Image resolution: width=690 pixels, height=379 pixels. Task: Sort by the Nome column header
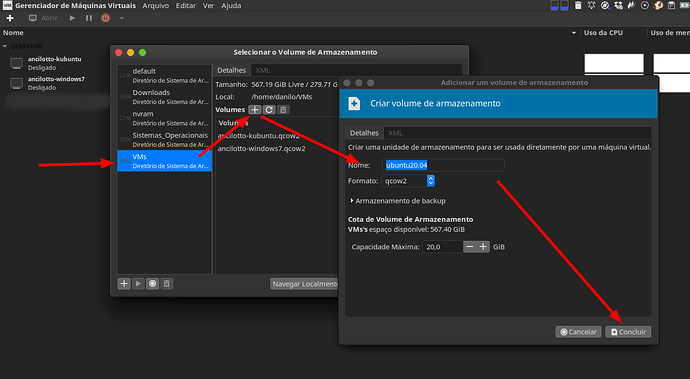click(13, 33)
